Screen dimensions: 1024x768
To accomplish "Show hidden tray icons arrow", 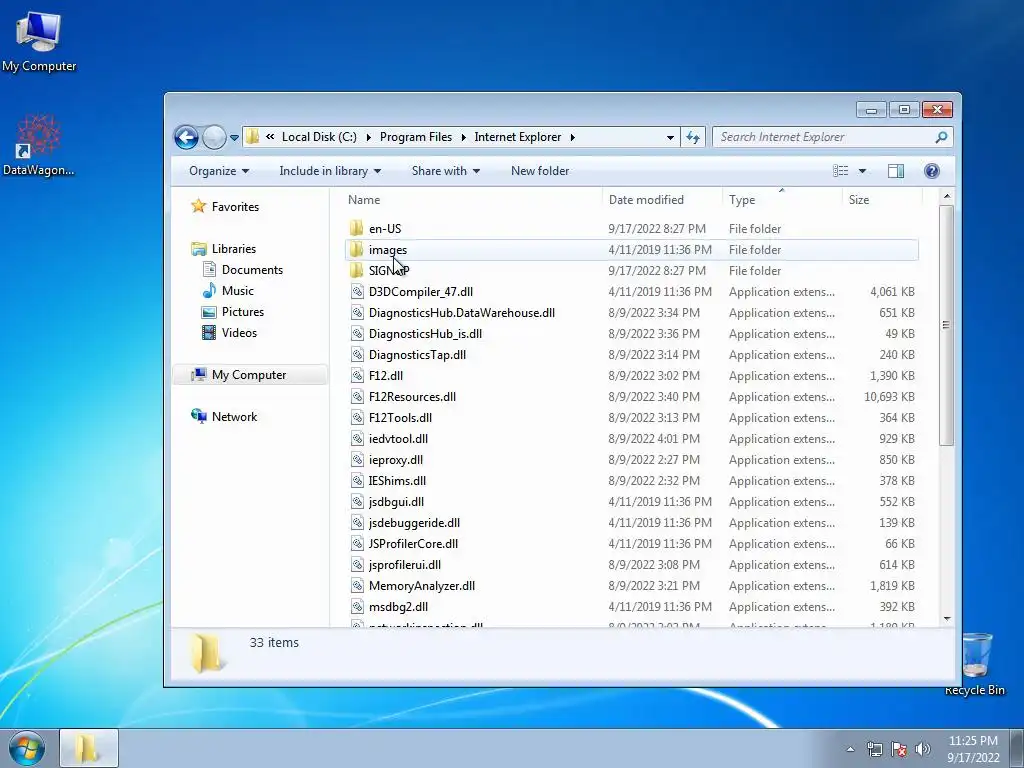I will point(850,749).
